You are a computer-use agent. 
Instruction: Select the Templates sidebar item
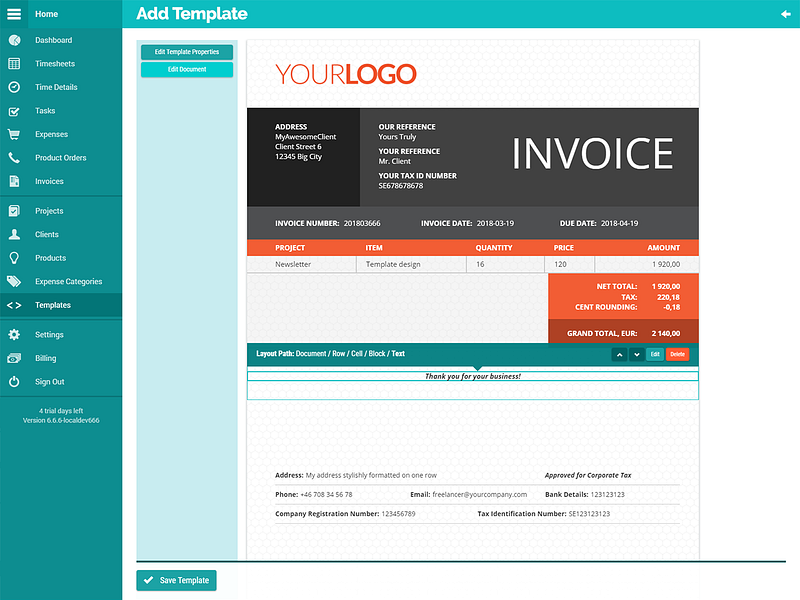61,305
